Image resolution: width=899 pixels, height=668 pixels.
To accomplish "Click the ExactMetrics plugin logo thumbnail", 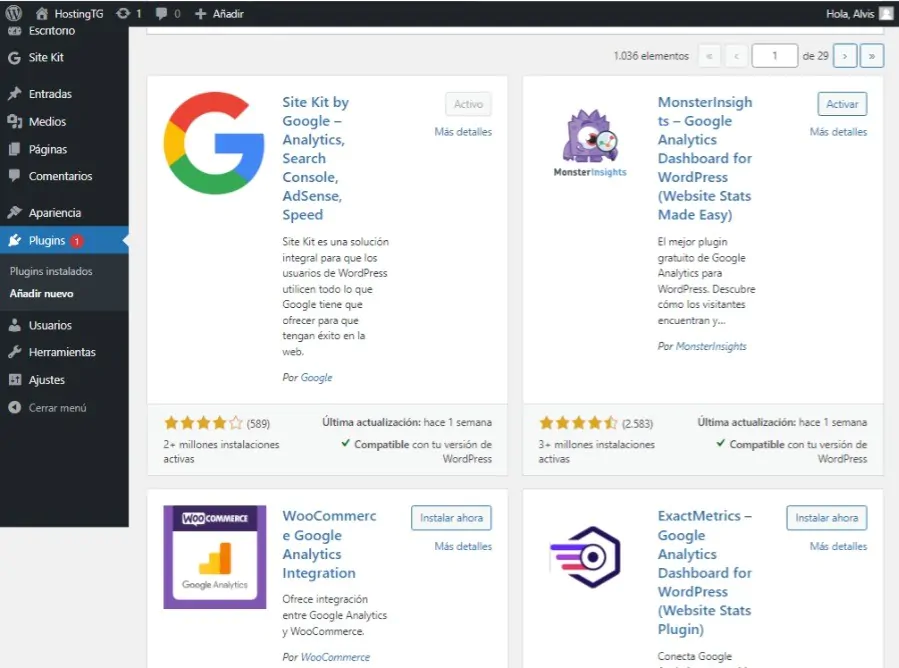I will (x=585, y=557).
